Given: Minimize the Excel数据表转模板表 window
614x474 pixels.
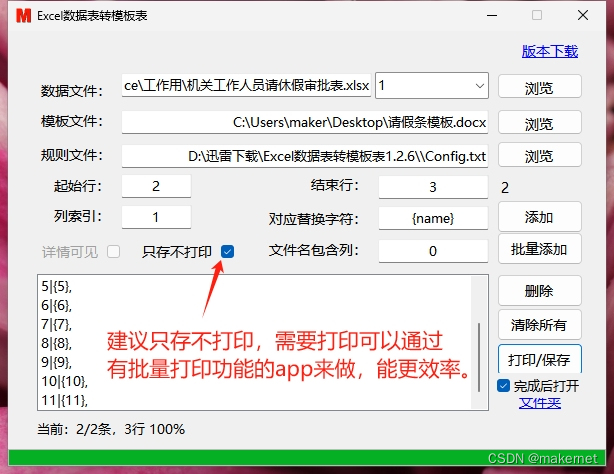Looking at the screenshot, I should [x=492, y=16].
